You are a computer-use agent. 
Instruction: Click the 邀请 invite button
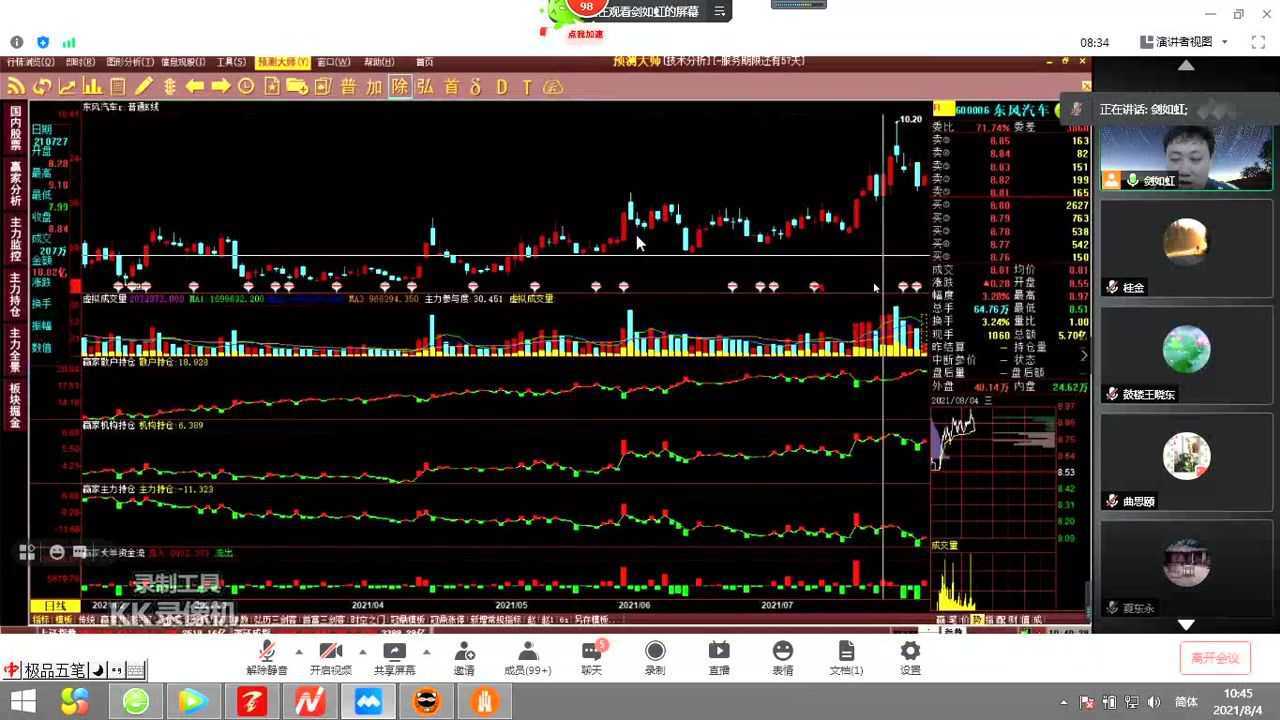click(x=464, y=659)
